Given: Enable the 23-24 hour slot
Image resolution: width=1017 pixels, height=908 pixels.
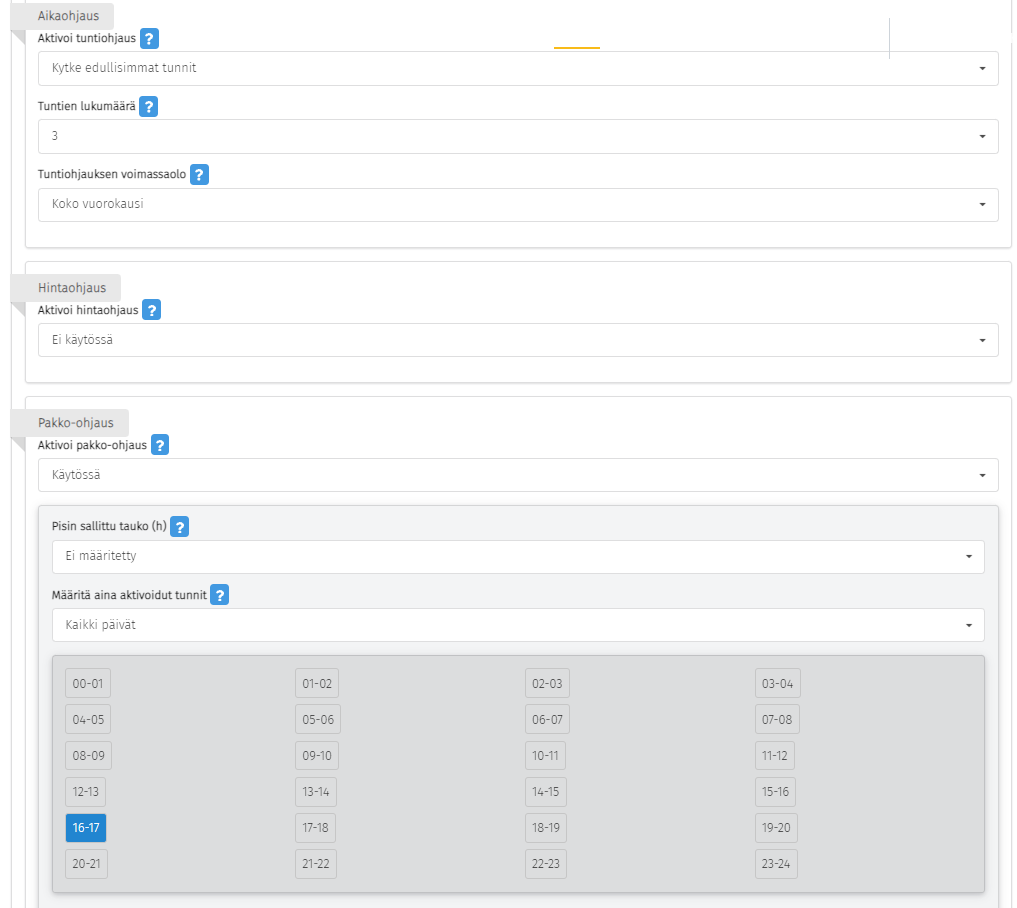Looking at the screenshot, I should point(776,864).
